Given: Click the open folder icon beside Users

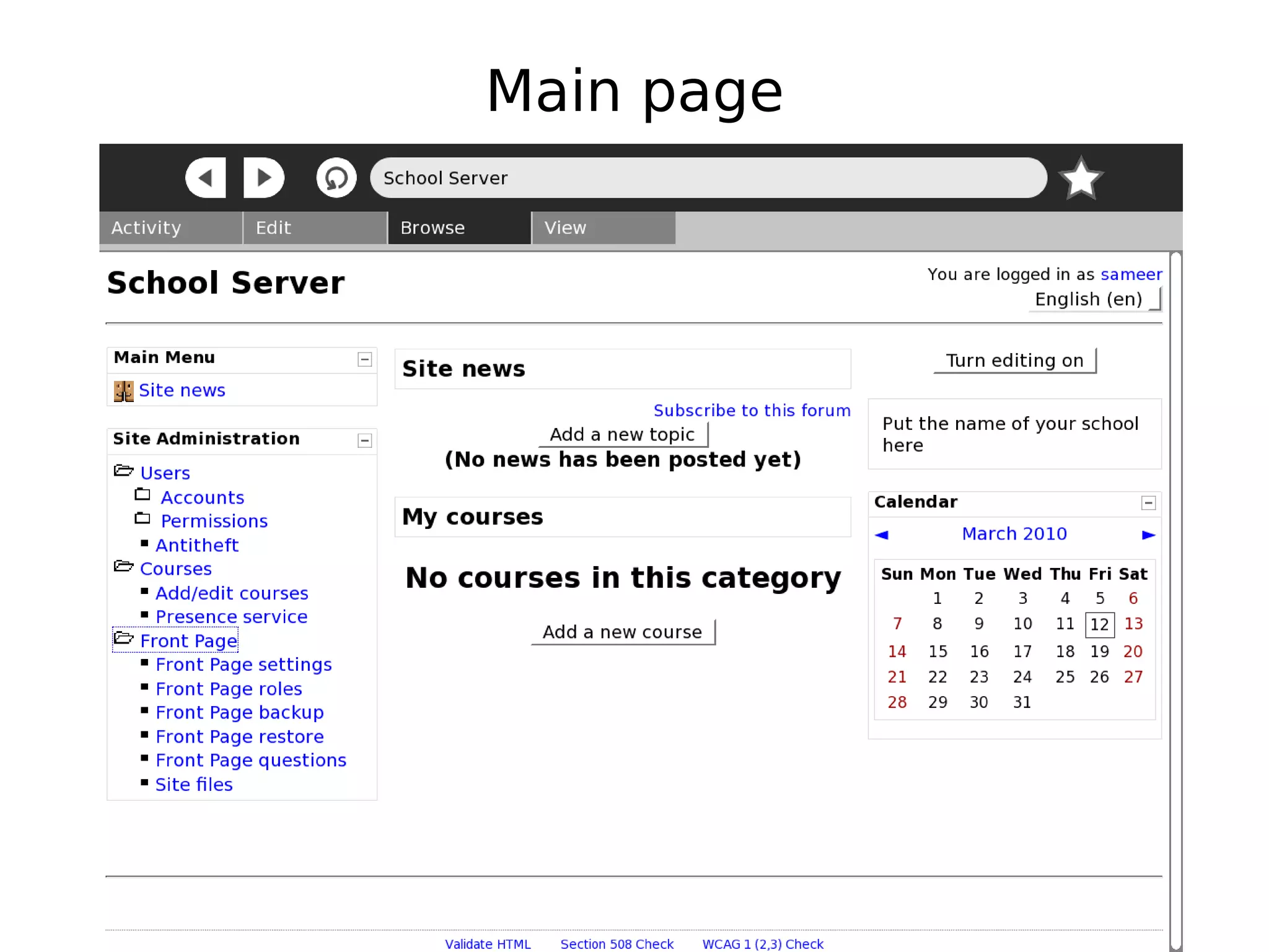Looking at the screenshot, I should pos(123,471).
